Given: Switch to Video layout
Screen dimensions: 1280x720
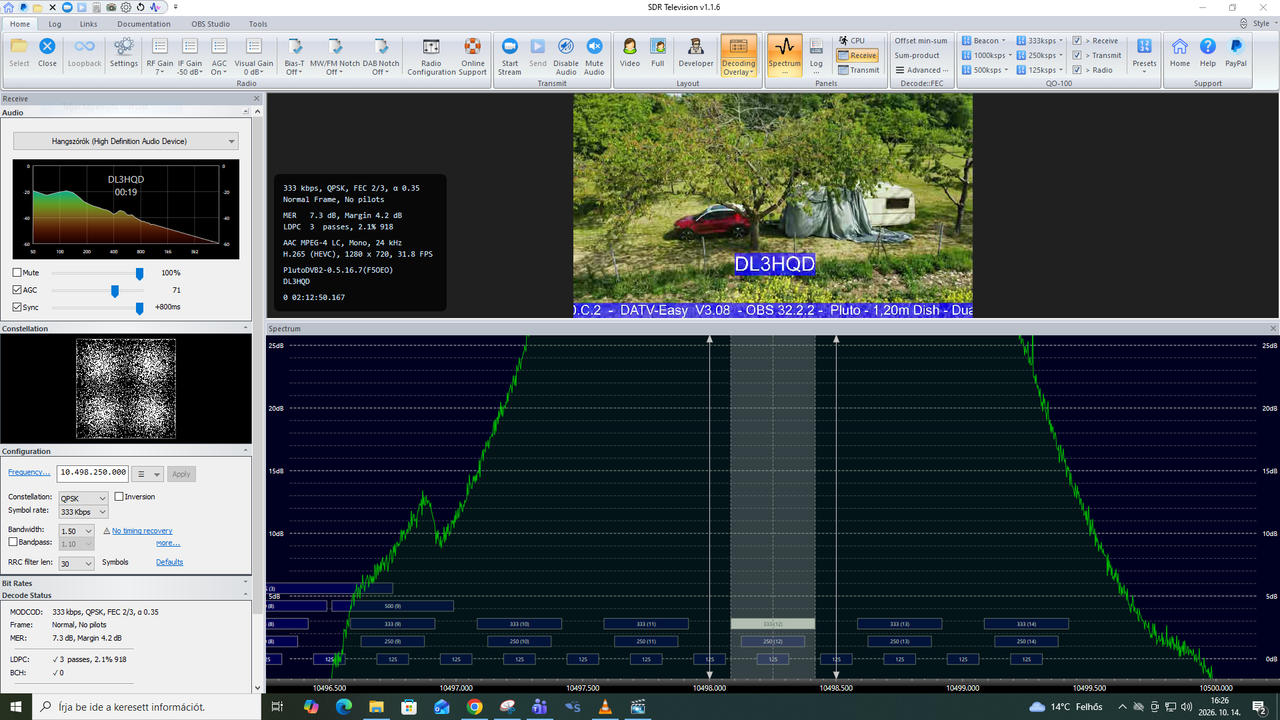Looking at the screenshot, I should coord(630,52).
